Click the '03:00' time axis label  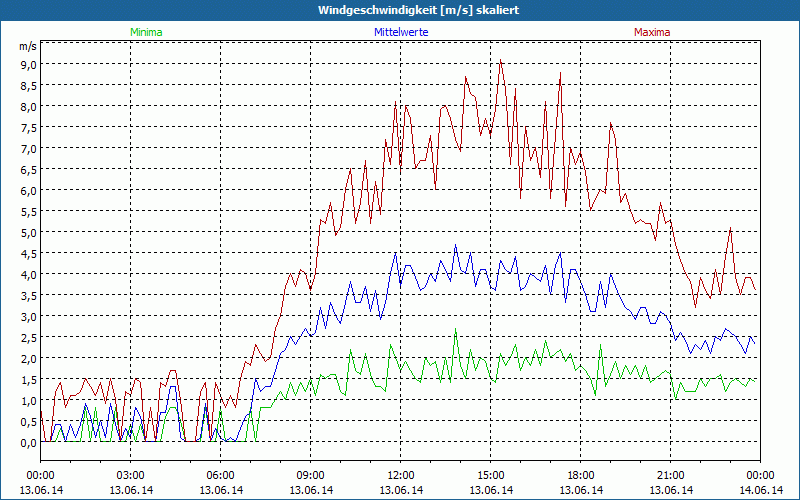click(131, 476)
